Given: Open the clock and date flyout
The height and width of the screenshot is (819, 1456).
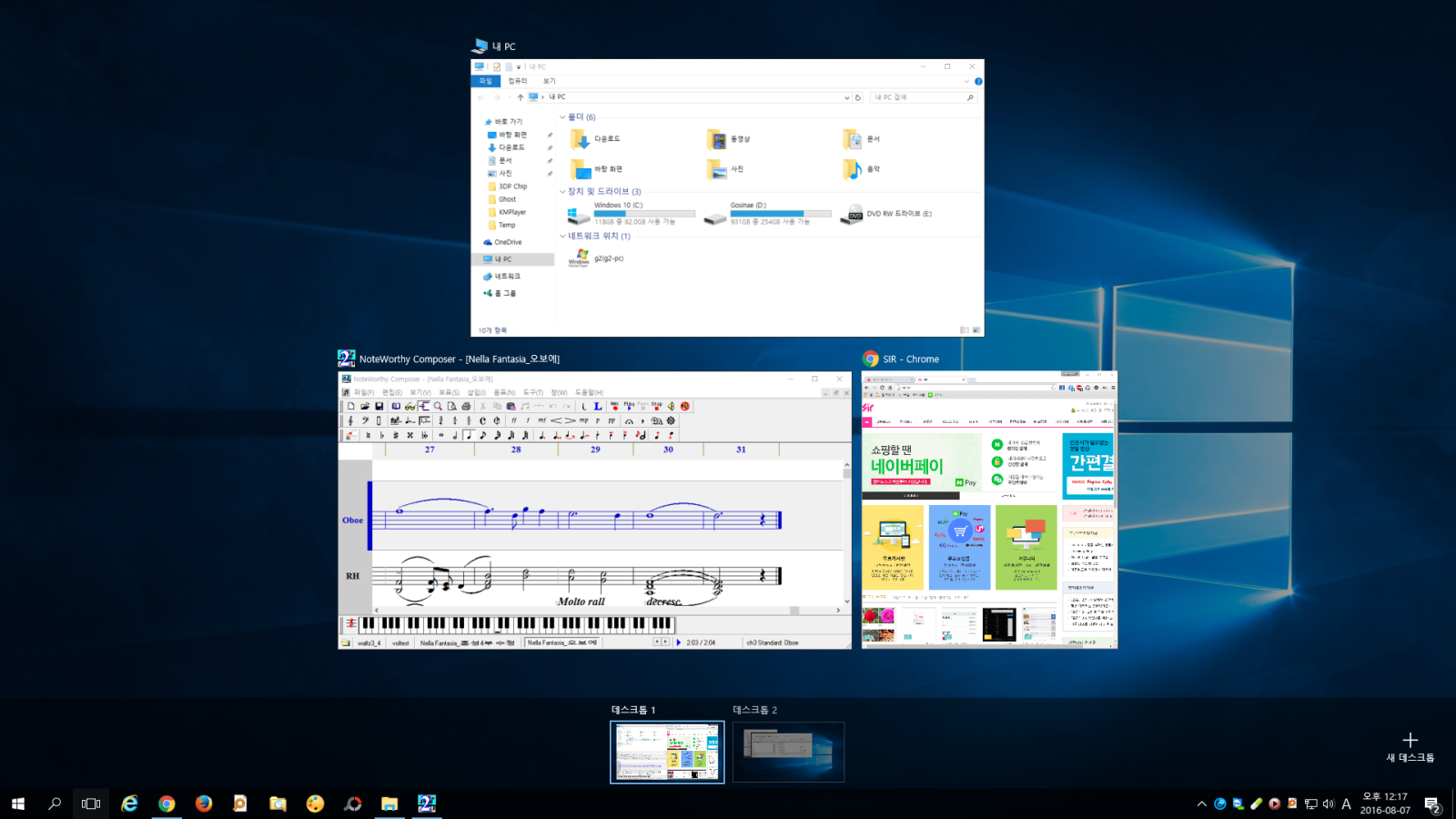Looking at the screenshot, I should (x=1385, y=804).
